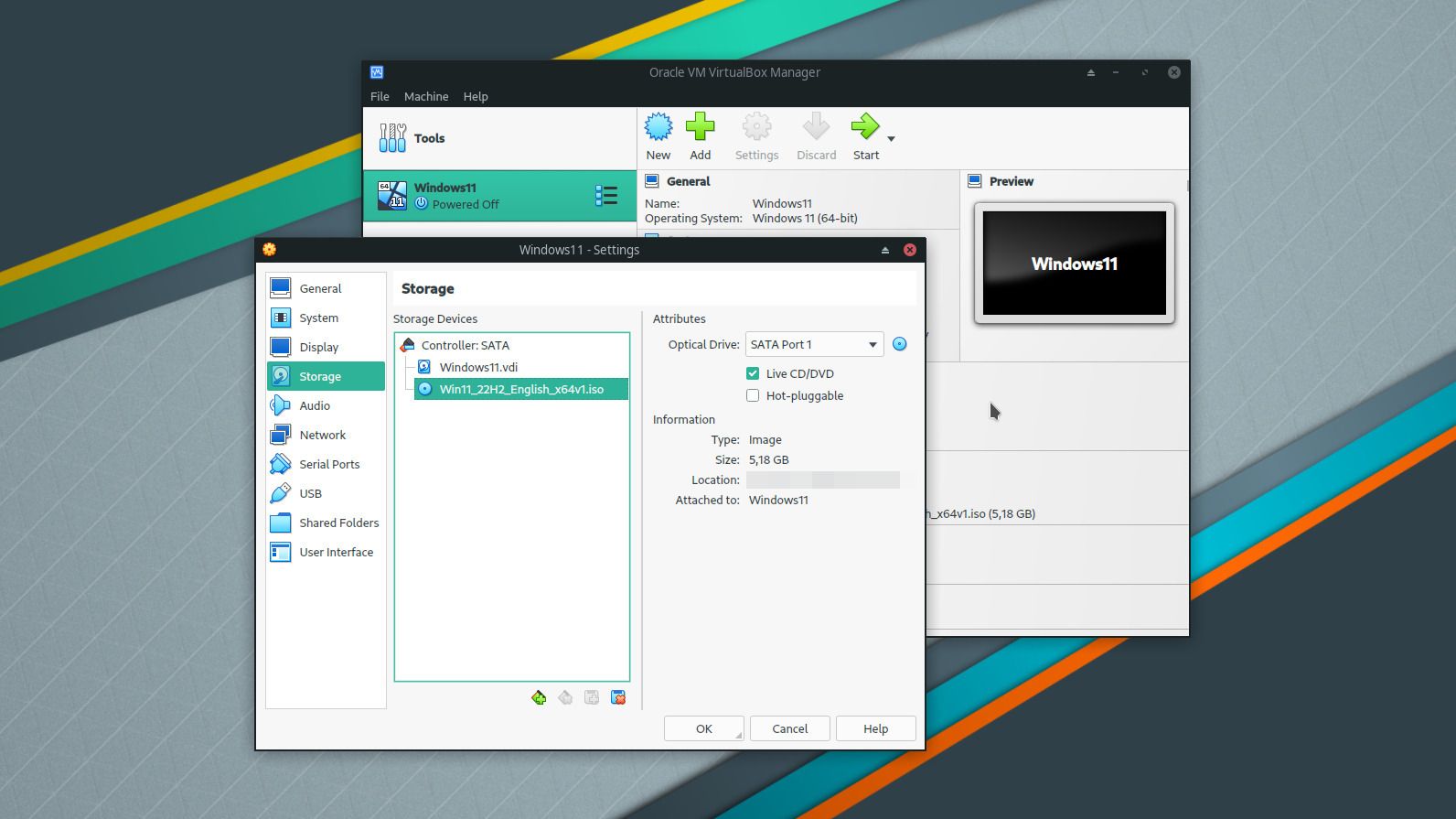
Task: Click the Windows11 preview thumbnail
Action: pos(1075,264)
